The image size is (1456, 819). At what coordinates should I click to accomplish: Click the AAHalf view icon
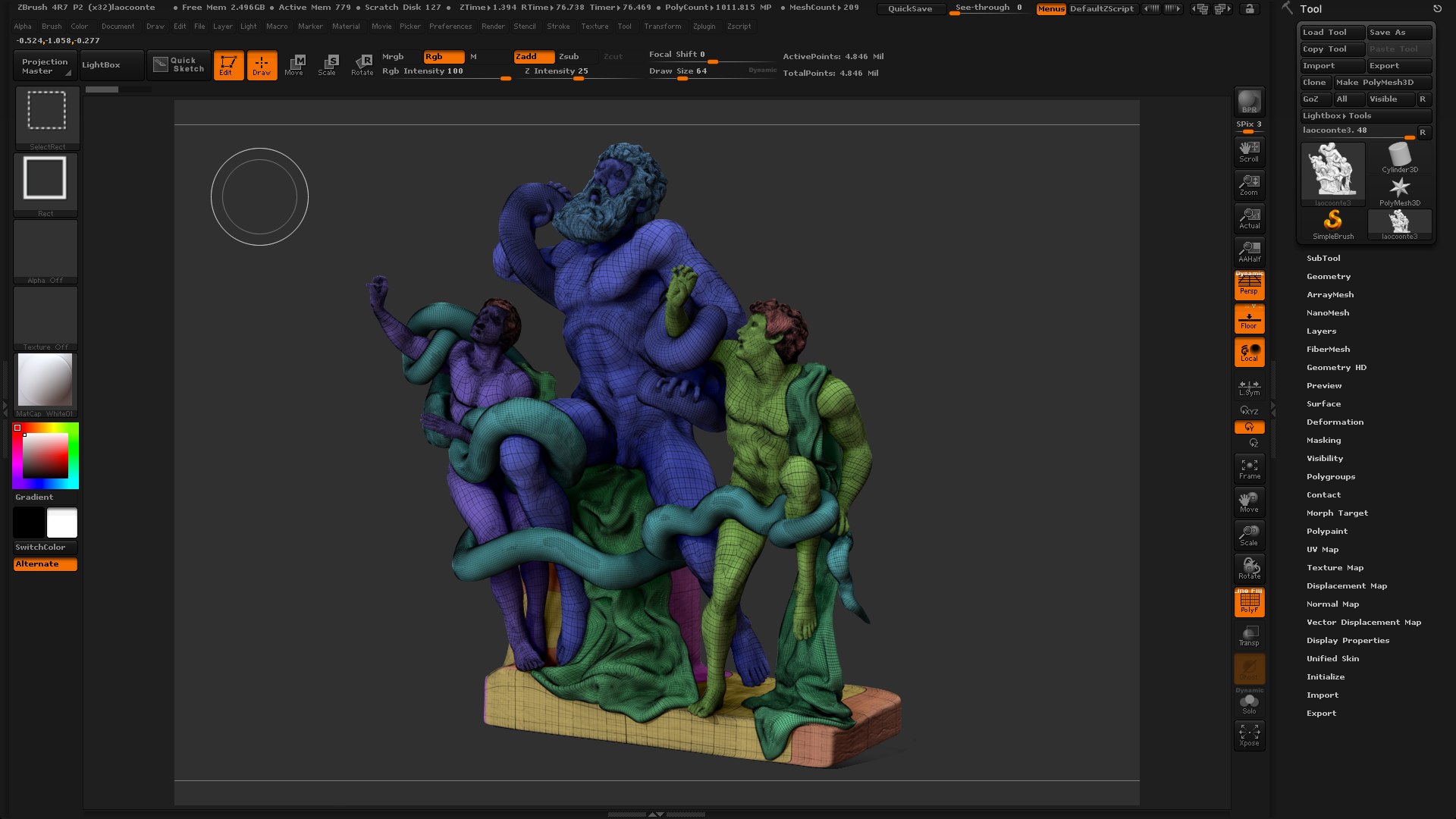1249,251
